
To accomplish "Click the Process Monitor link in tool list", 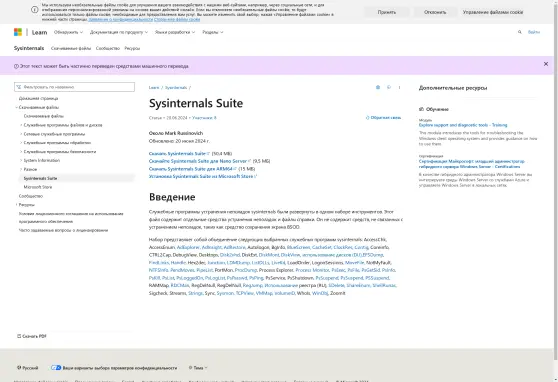I will pyautogui.click(x=312, y=270).
